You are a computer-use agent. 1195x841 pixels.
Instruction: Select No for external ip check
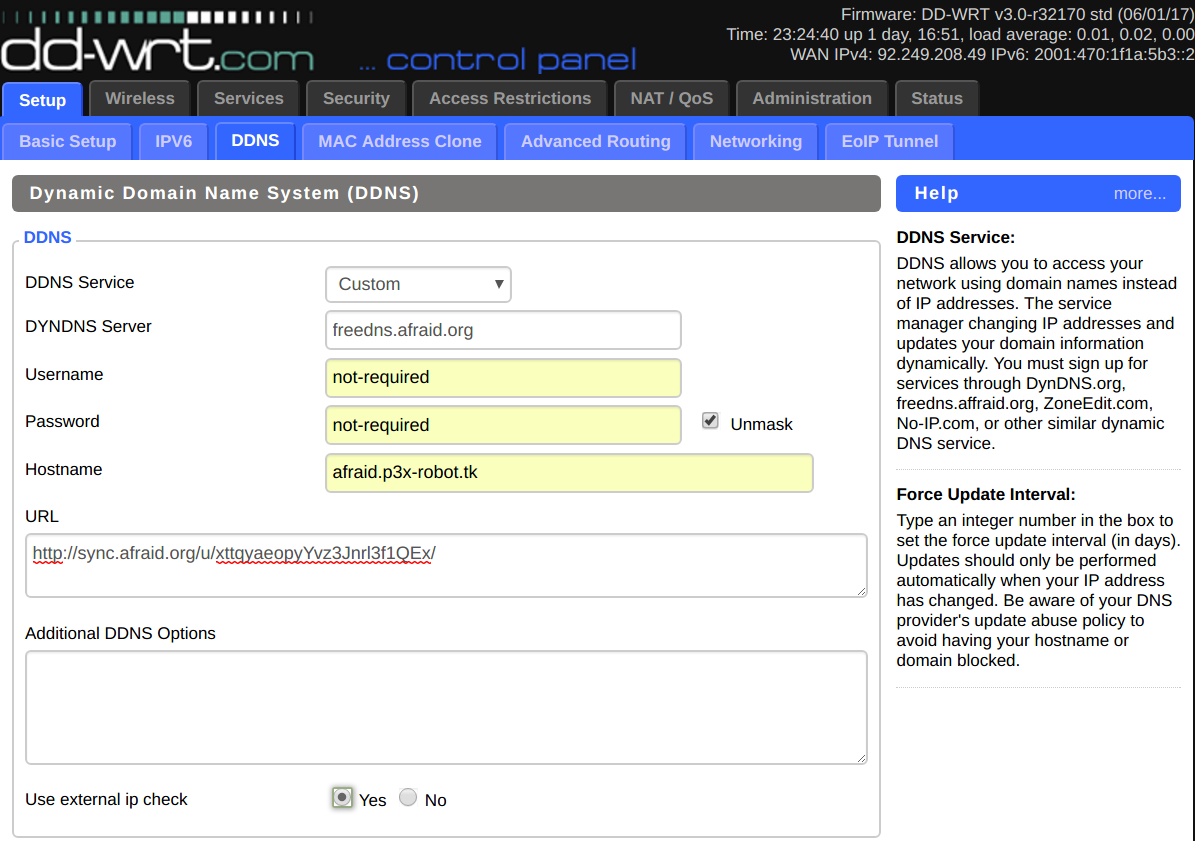tap(408, 798)
